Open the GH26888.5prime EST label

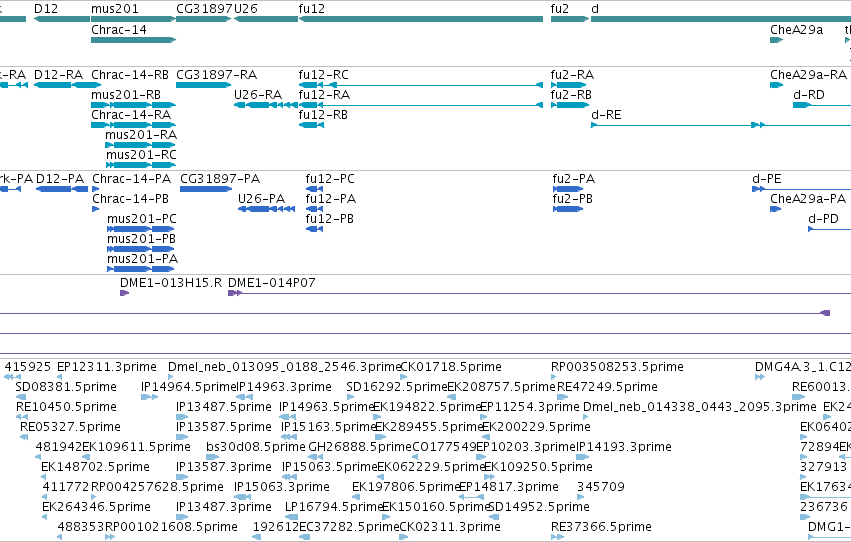(360, 448)
